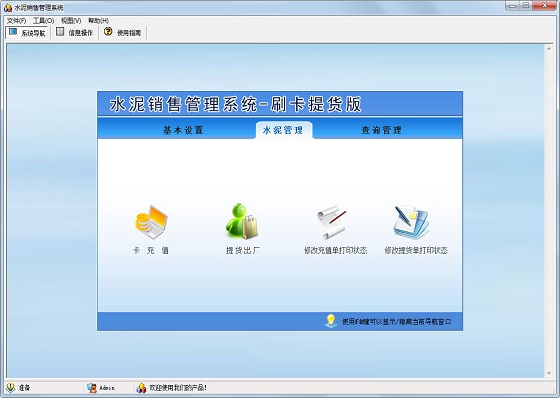Open the 视图(V) menu
This screenshot has width=560, height=398.
coord(71,21)
